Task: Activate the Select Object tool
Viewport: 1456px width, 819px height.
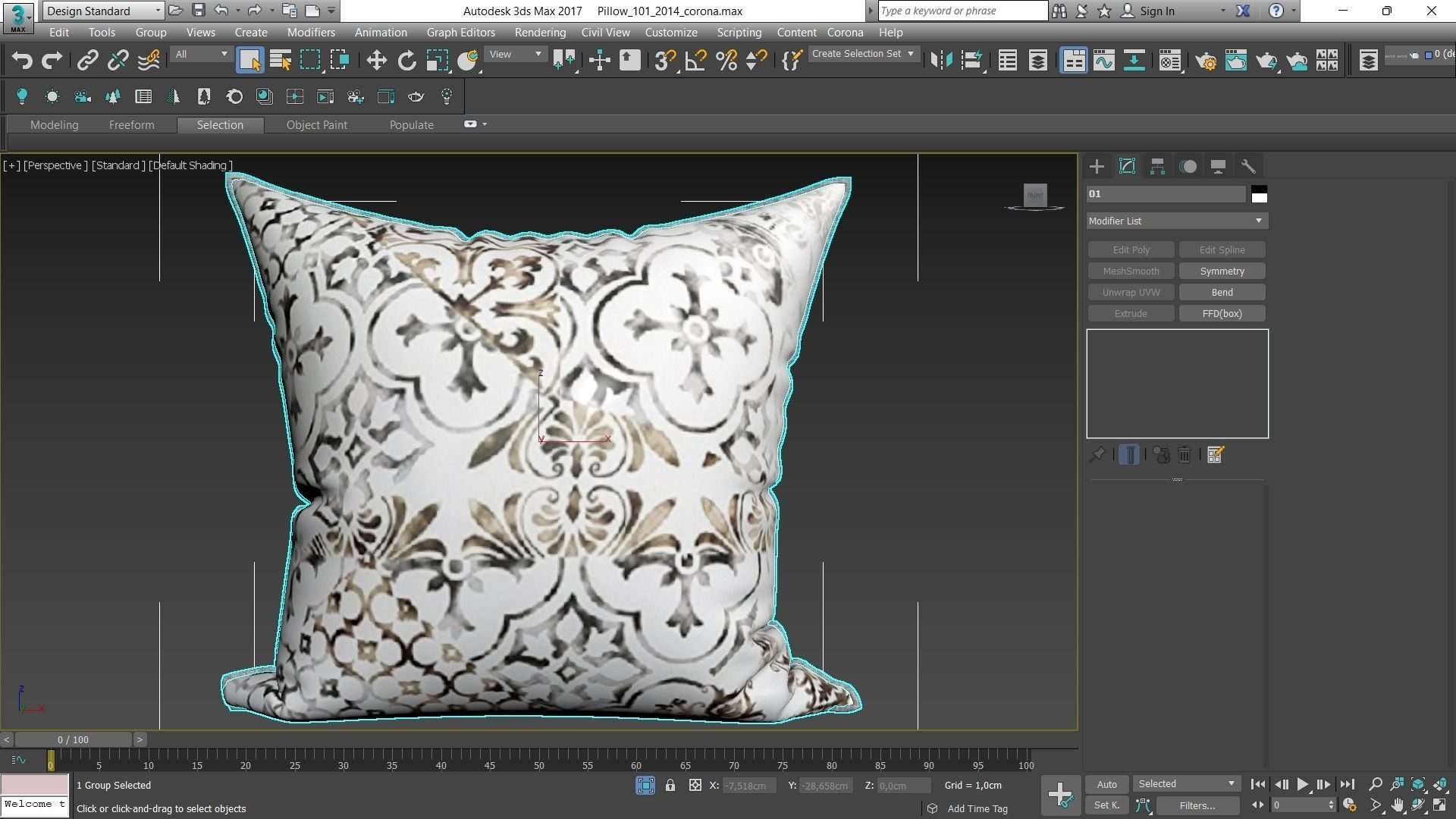Action: tap(249, 61)
